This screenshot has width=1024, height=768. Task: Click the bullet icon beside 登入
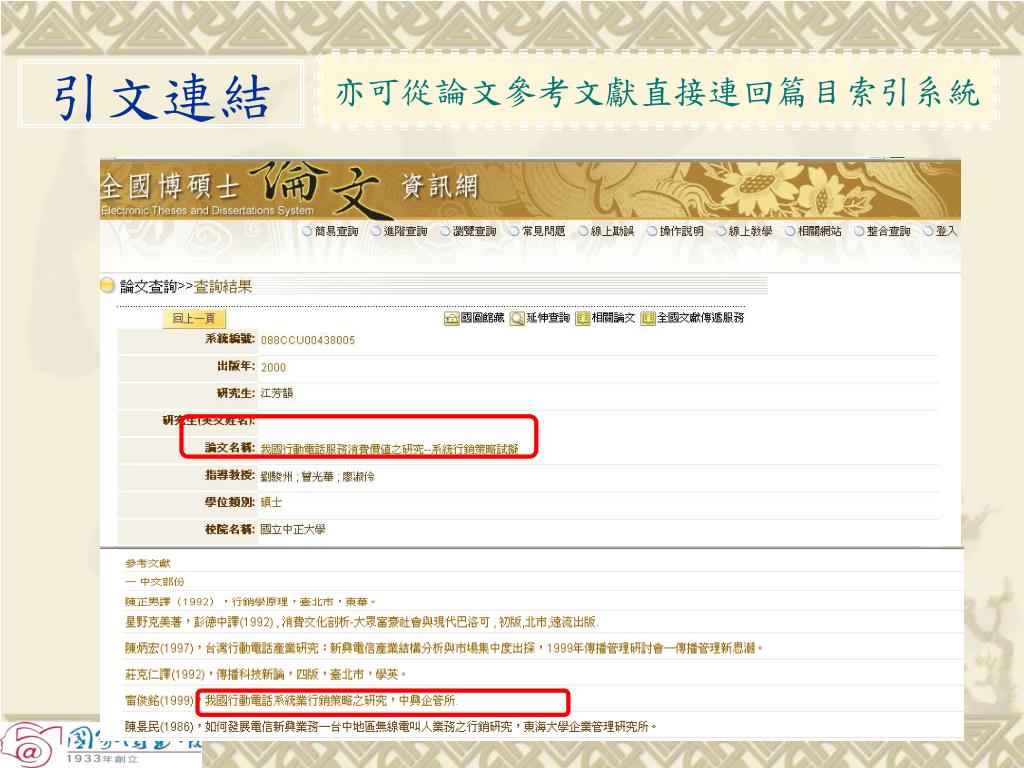928,231
